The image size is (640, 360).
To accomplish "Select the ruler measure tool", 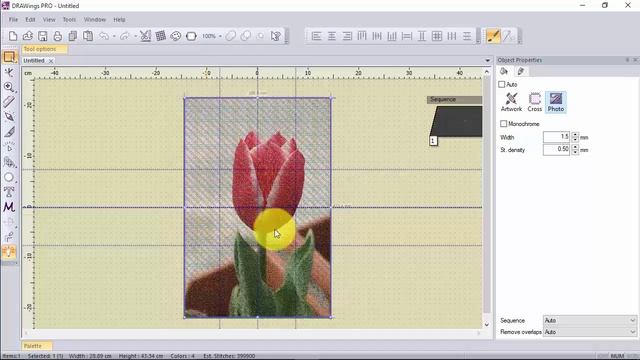I will click(x=9, y=102).
